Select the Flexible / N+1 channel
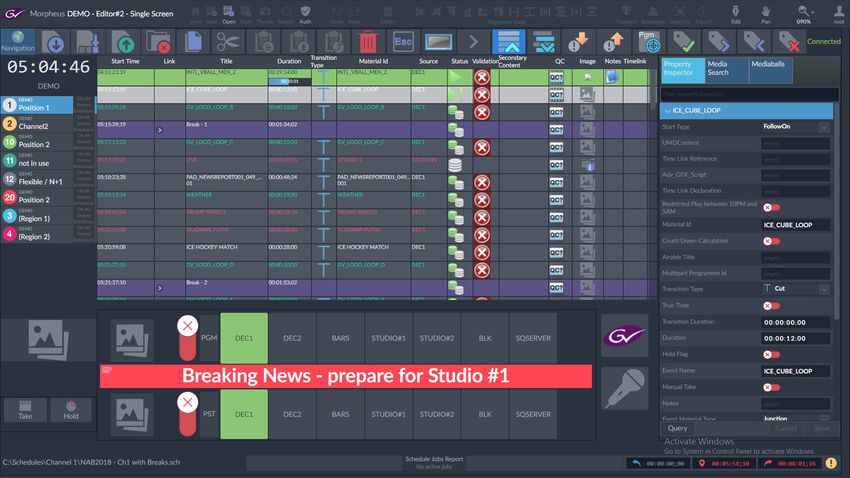 tap(37, 178)
